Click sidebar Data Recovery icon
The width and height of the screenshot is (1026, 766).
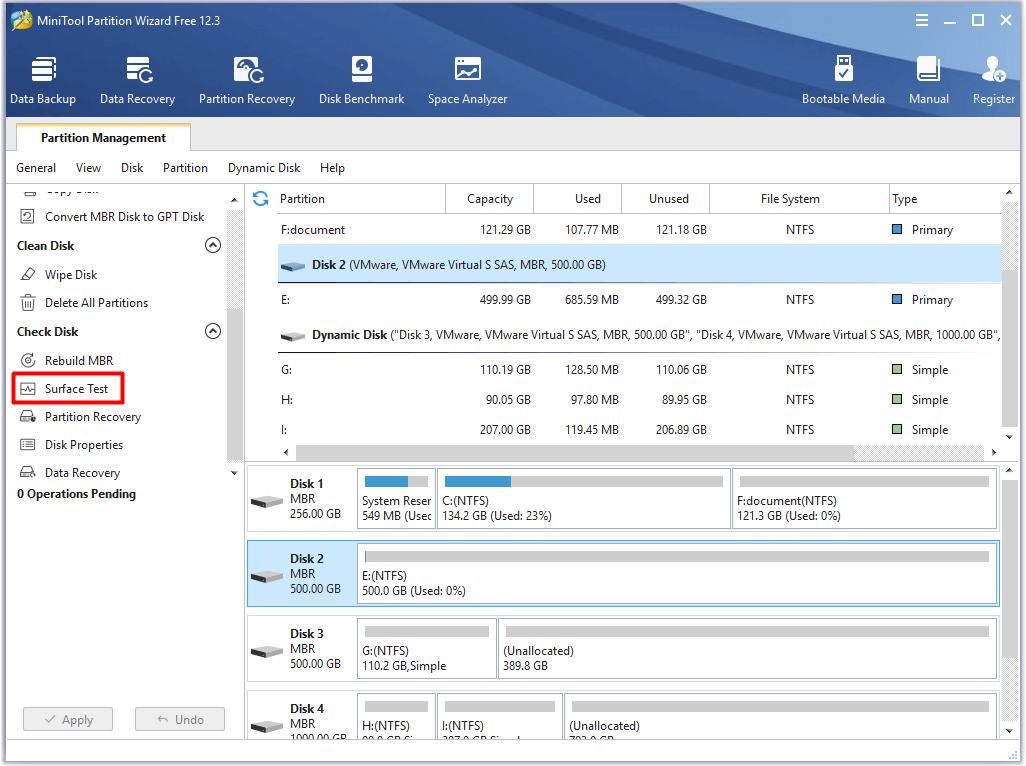(27, 472)
